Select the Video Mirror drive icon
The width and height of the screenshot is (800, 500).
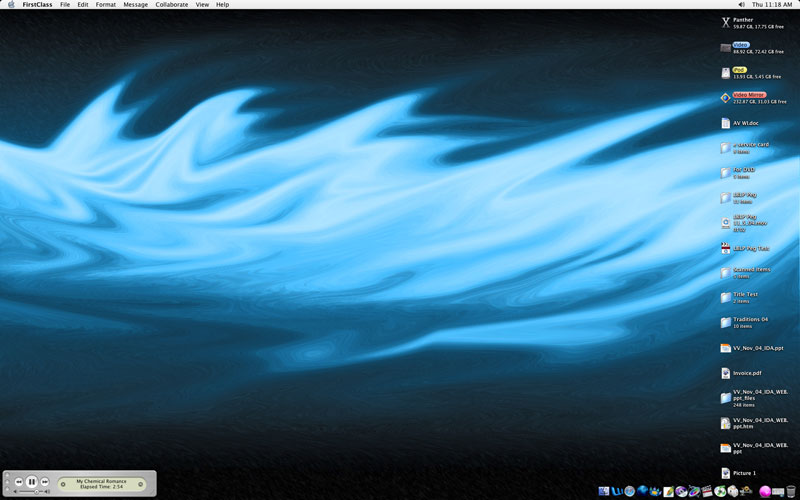(x=726, y=97)
